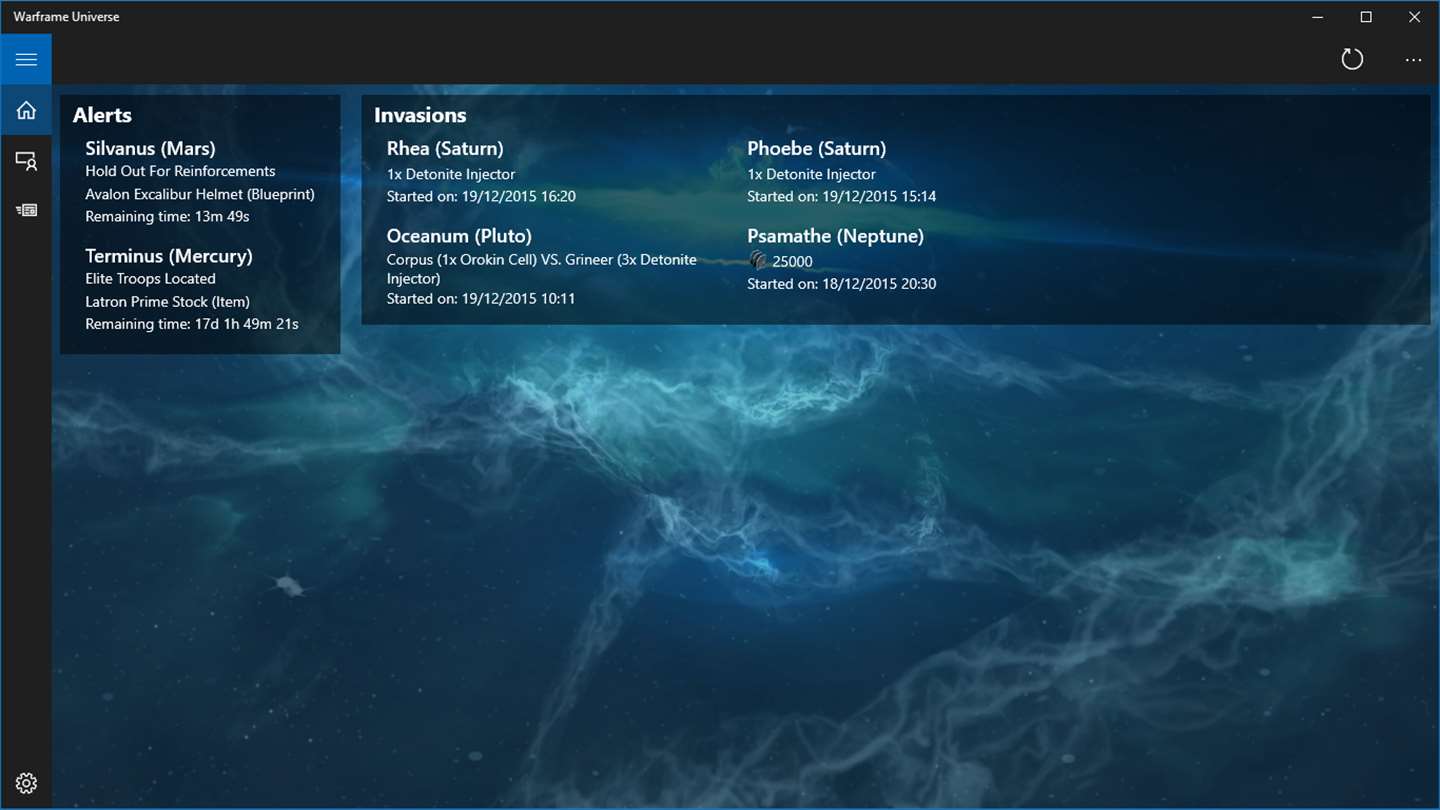Click Started on: 19/12/2015 10:11

tap(481, 298)
